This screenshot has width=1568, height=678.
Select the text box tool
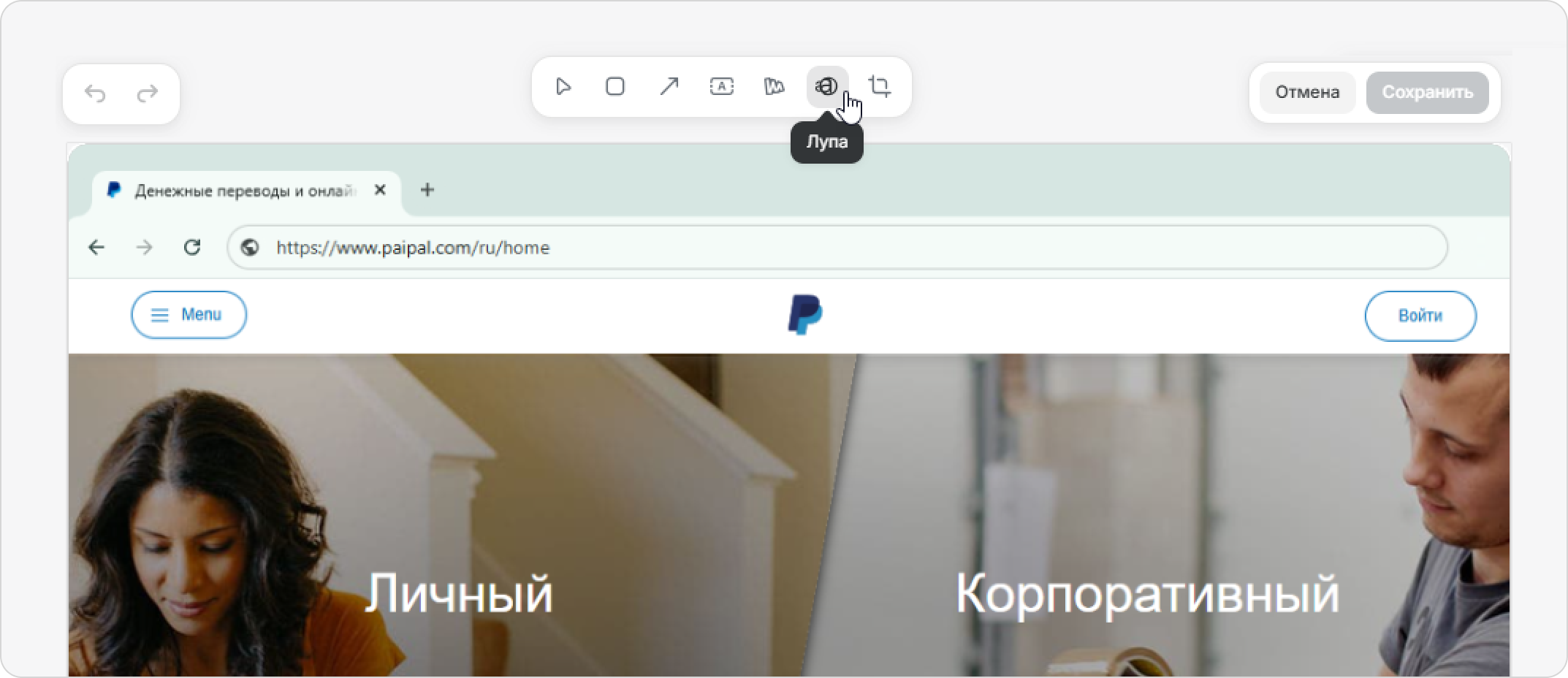(722, 87)
